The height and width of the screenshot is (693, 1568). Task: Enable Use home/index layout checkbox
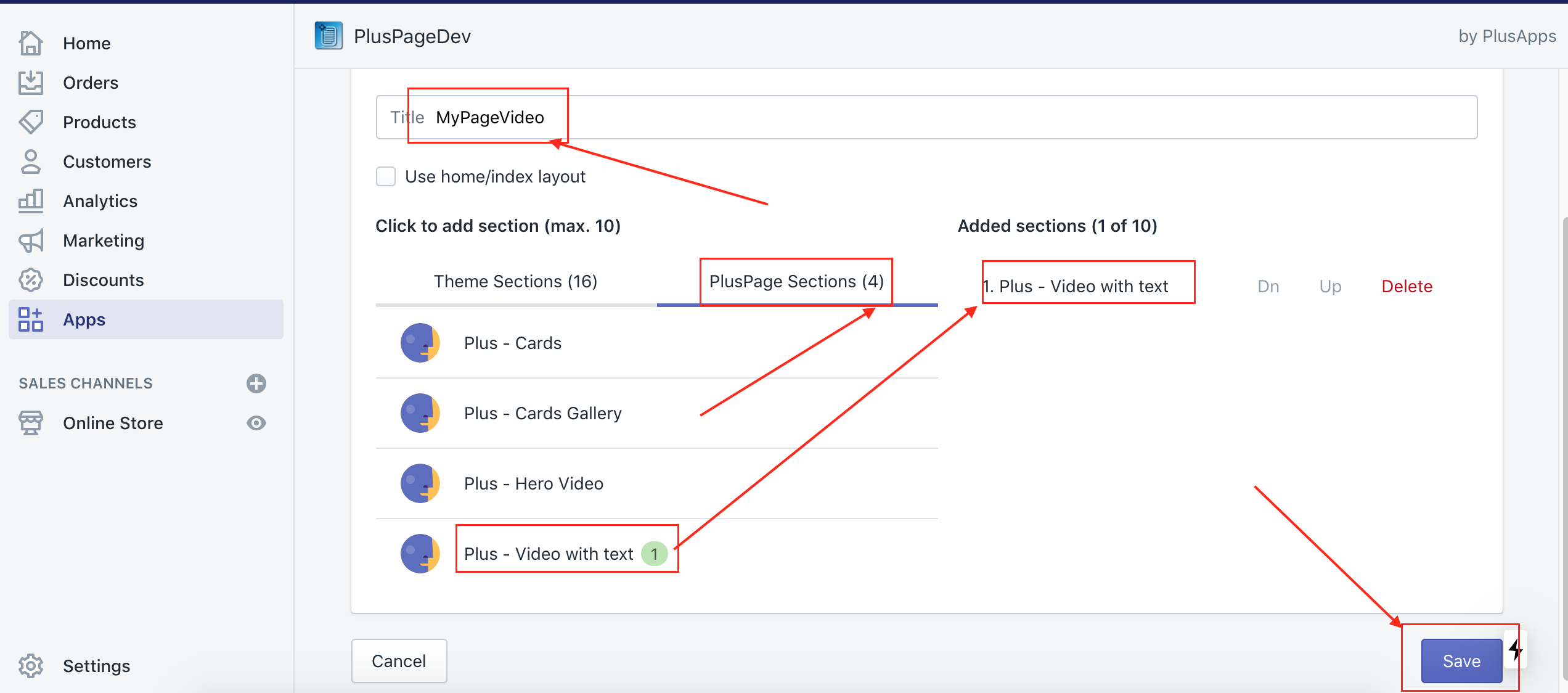coord(386,176)
